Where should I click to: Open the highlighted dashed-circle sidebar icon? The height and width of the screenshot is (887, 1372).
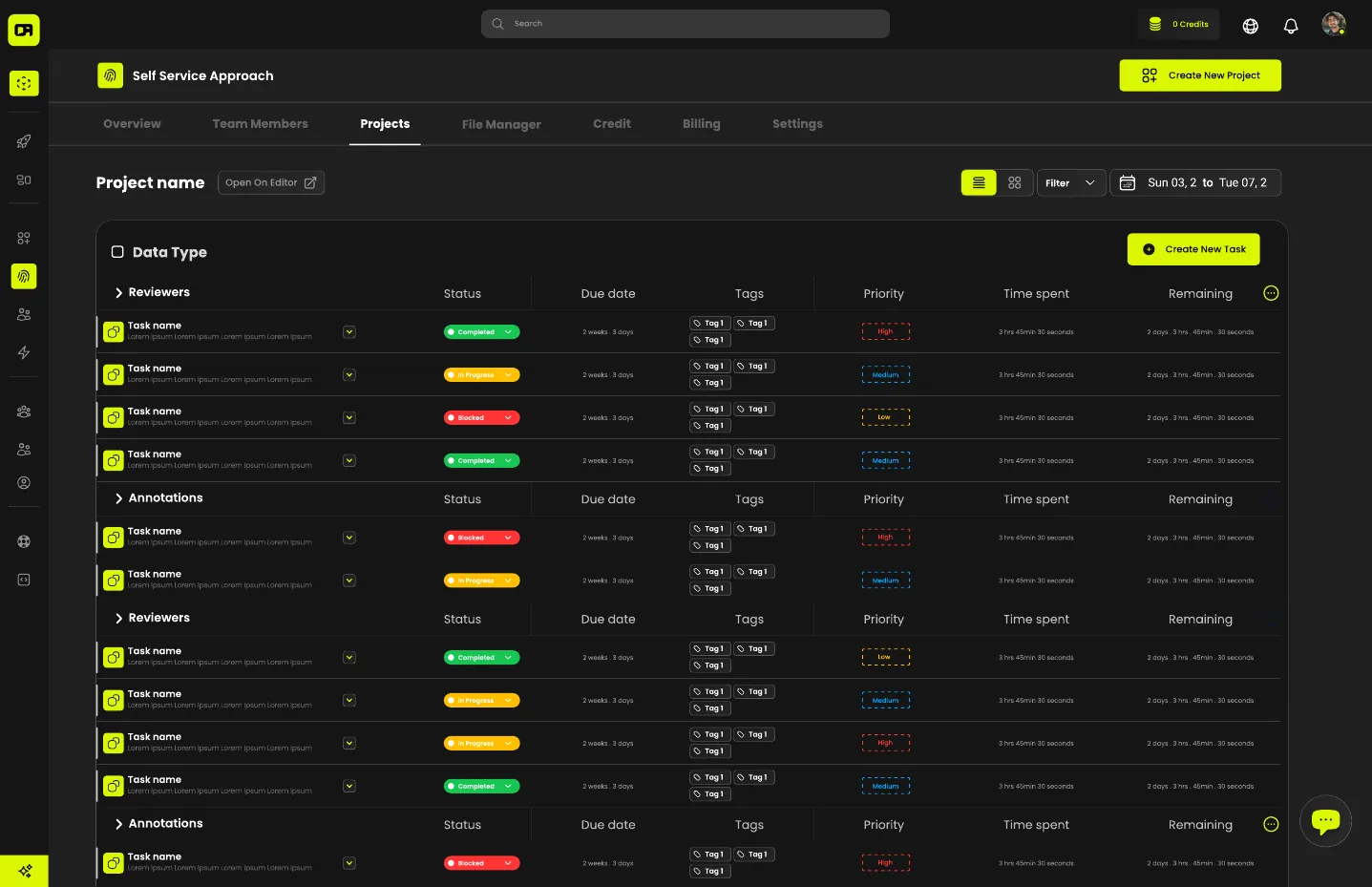coord(24,83)
